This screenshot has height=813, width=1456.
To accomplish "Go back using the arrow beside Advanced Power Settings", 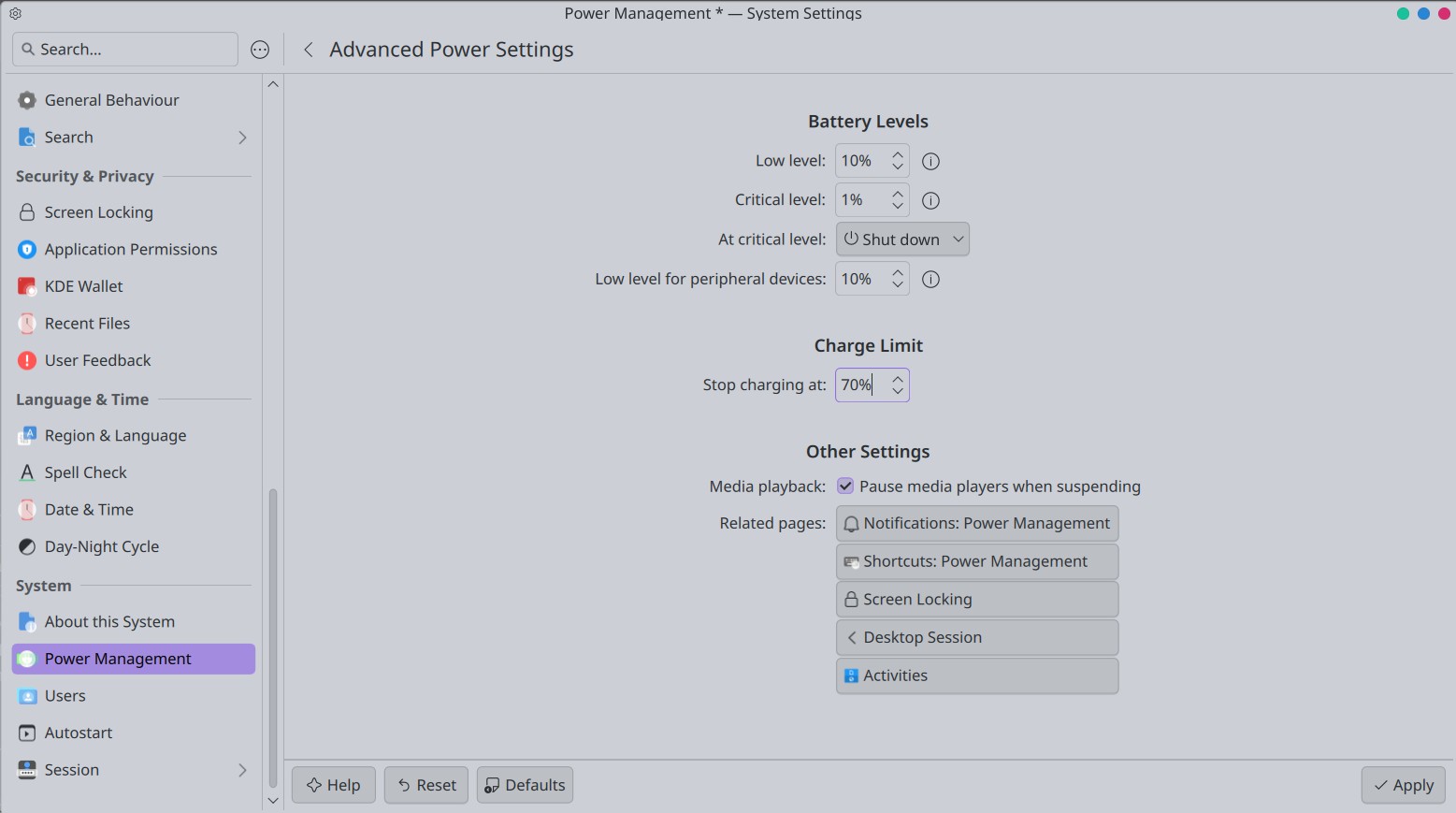I will (308, 50).
